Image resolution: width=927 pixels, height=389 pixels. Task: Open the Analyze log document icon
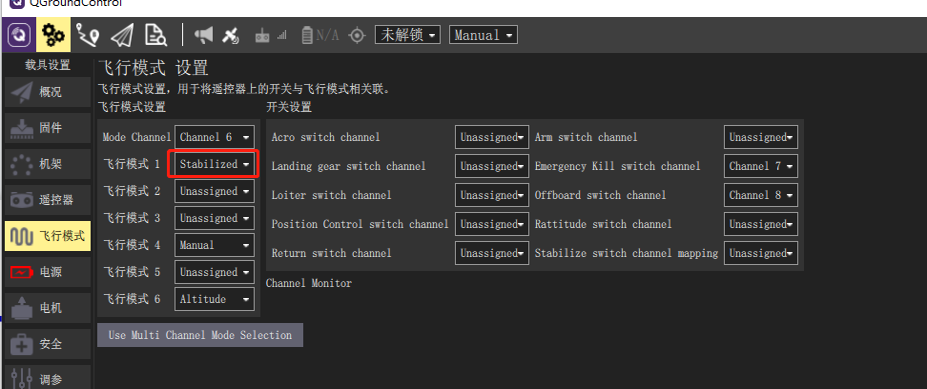tap(156, 35)
